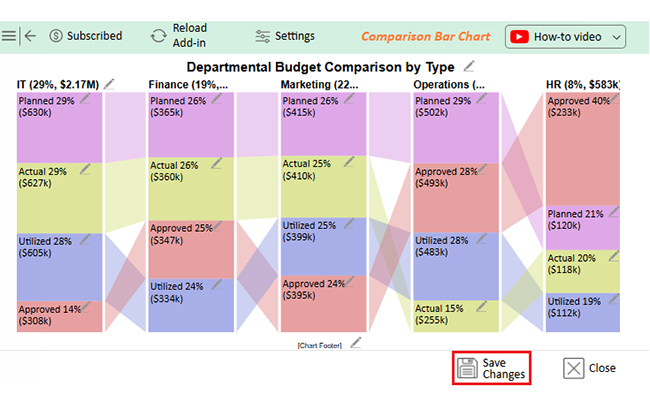The height and width of the screenshot is (417, 650).
Task: Edit the chart title pencil icon
Action: 469,66
